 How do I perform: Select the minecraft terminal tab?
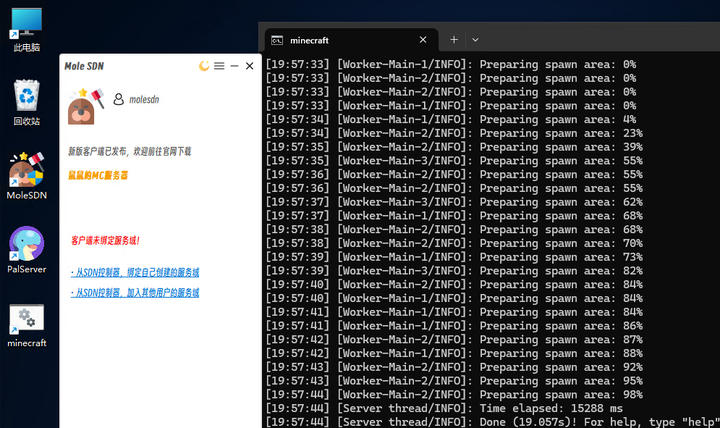coord(351,40)
